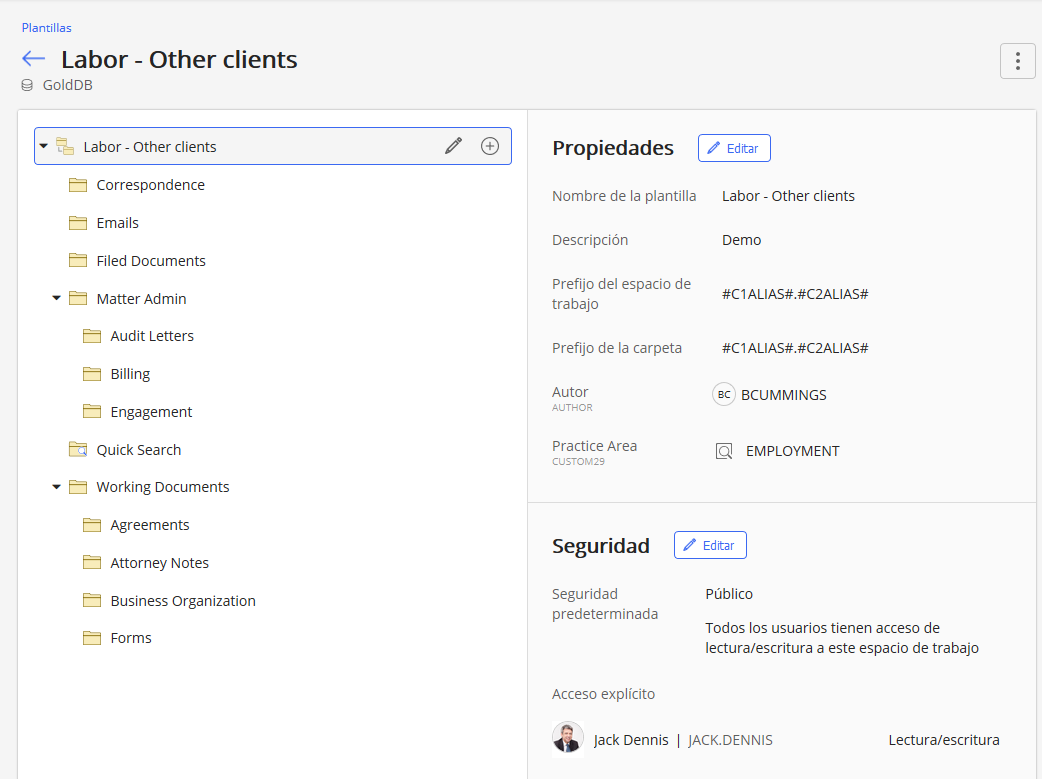Click the pencil icon to rename root folder
The image size is (1042, 779).
[454, 146]
